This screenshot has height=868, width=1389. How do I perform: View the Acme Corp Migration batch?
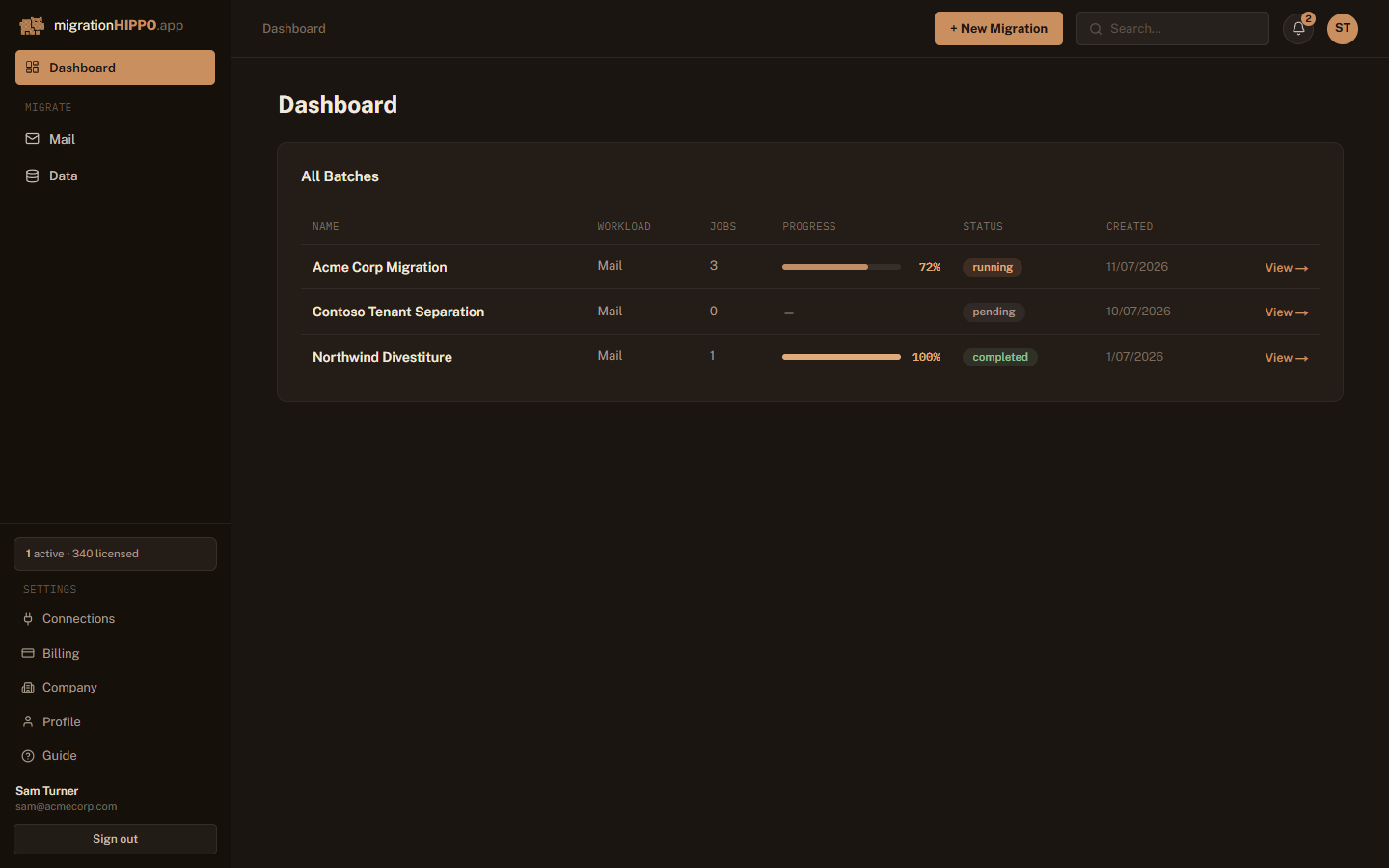[1287, 268]
